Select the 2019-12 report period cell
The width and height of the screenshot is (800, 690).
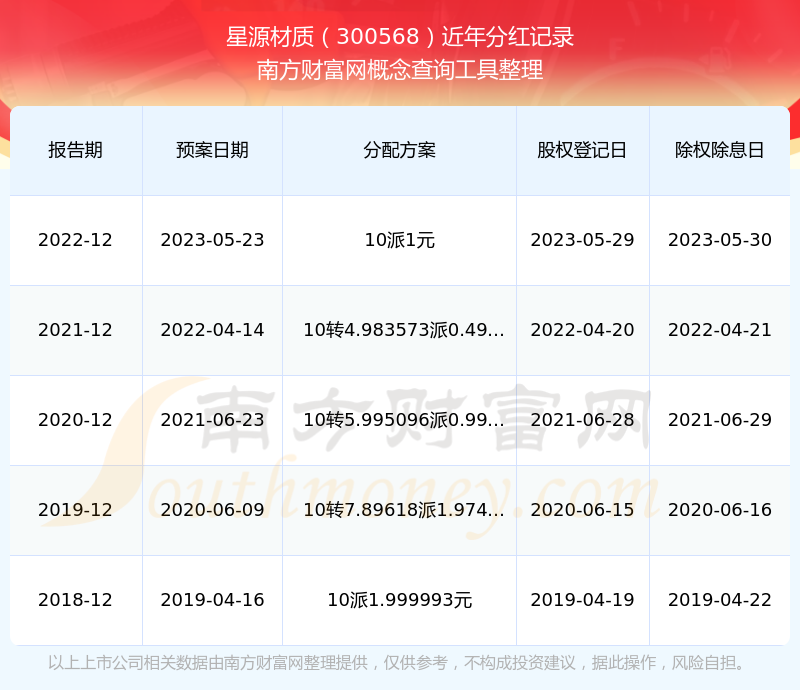76,509
